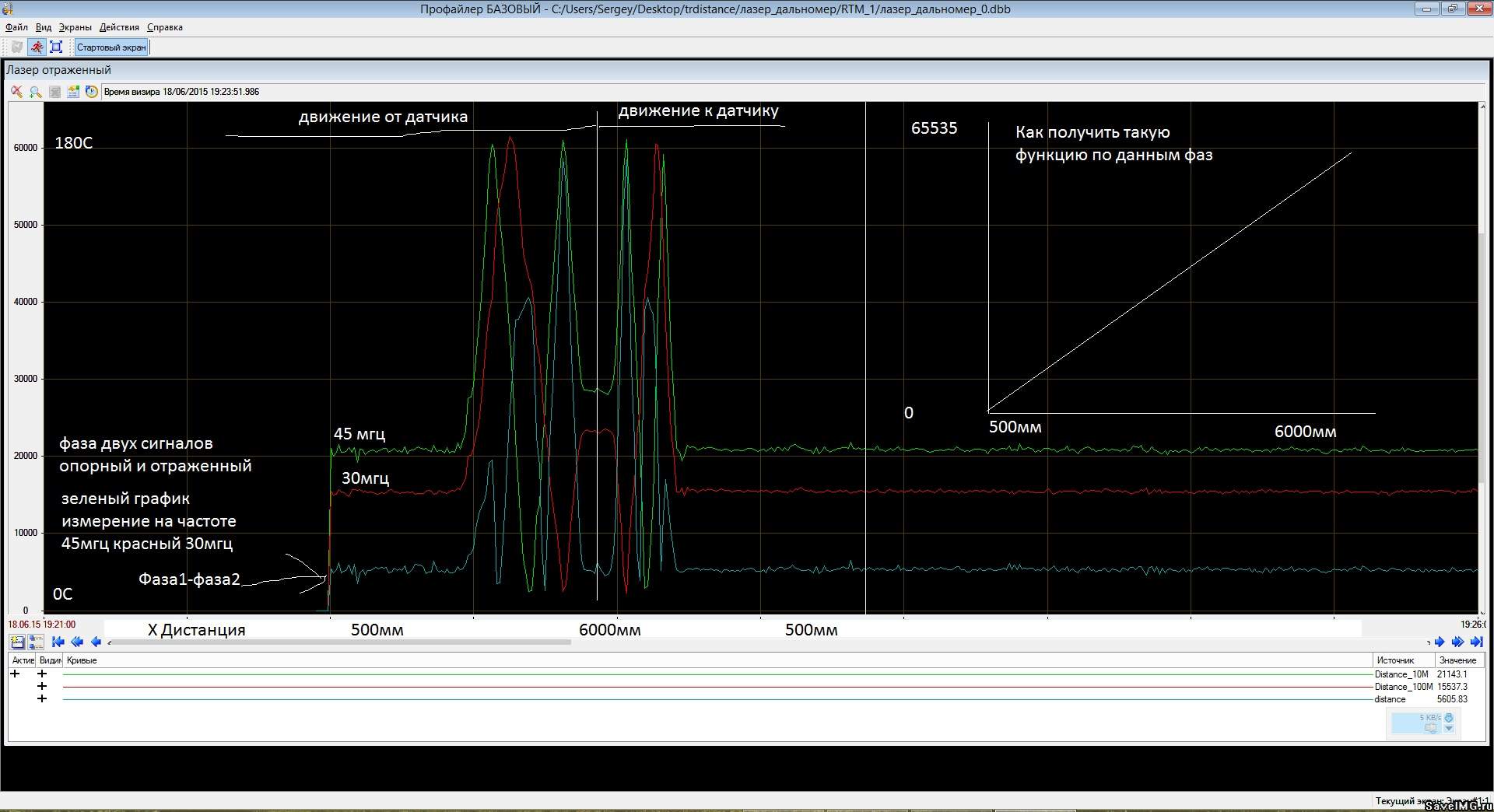Image resolution: width=1494 pixels, height=812 pixels.
Task: Jump to the end of the timeline
Action: 1475,642
